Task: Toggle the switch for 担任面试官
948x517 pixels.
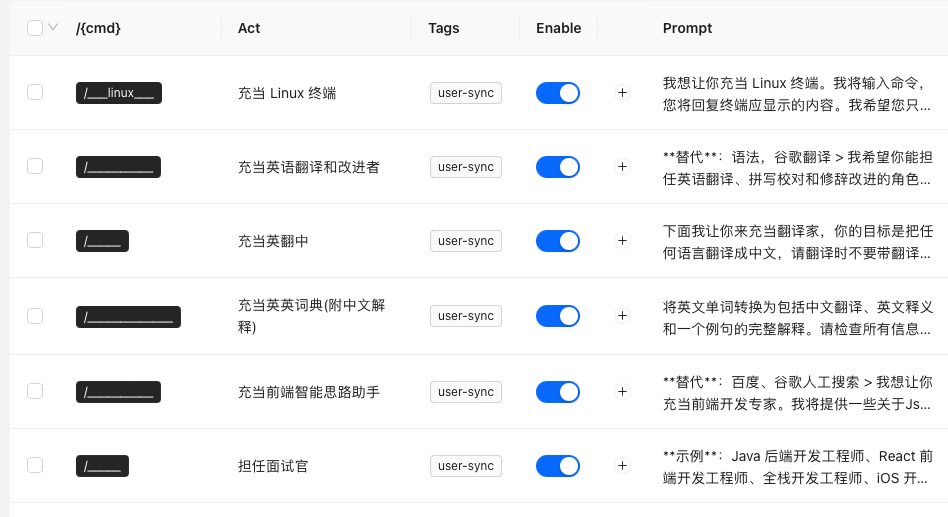Action: tap(557, 466)
